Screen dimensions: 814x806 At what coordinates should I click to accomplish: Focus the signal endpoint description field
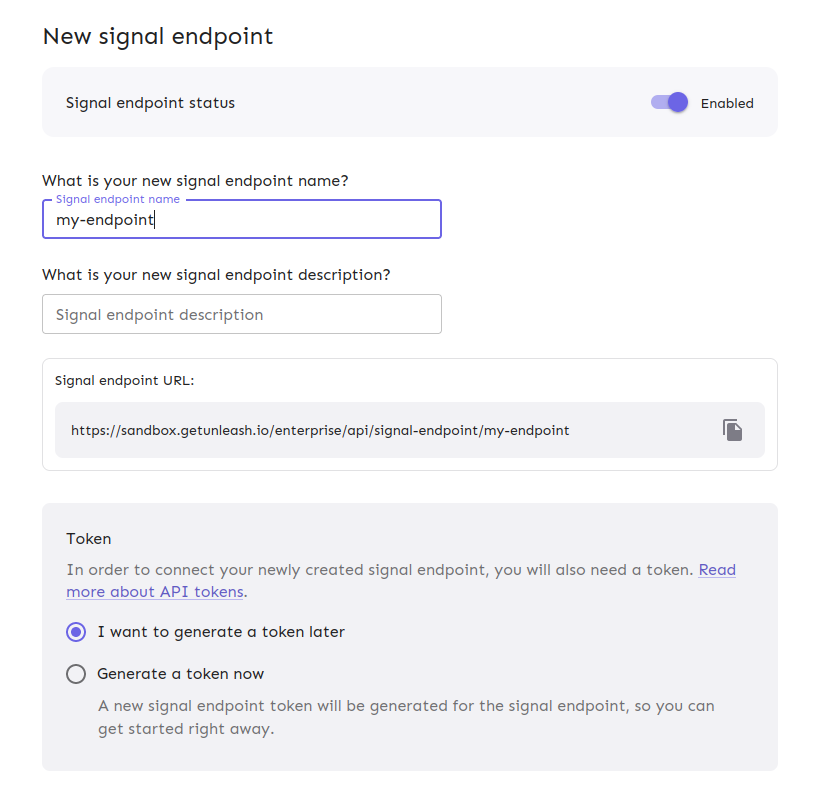(240, 314)
